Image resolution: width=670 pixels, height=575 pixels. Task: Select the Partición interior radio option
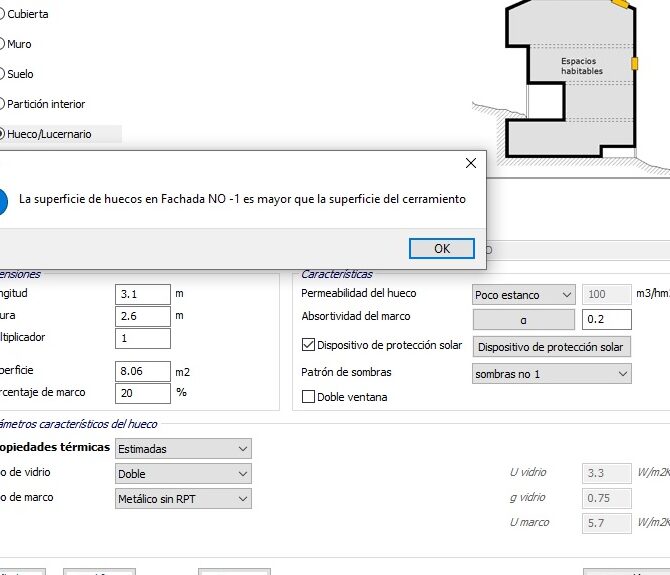(42, 104)
